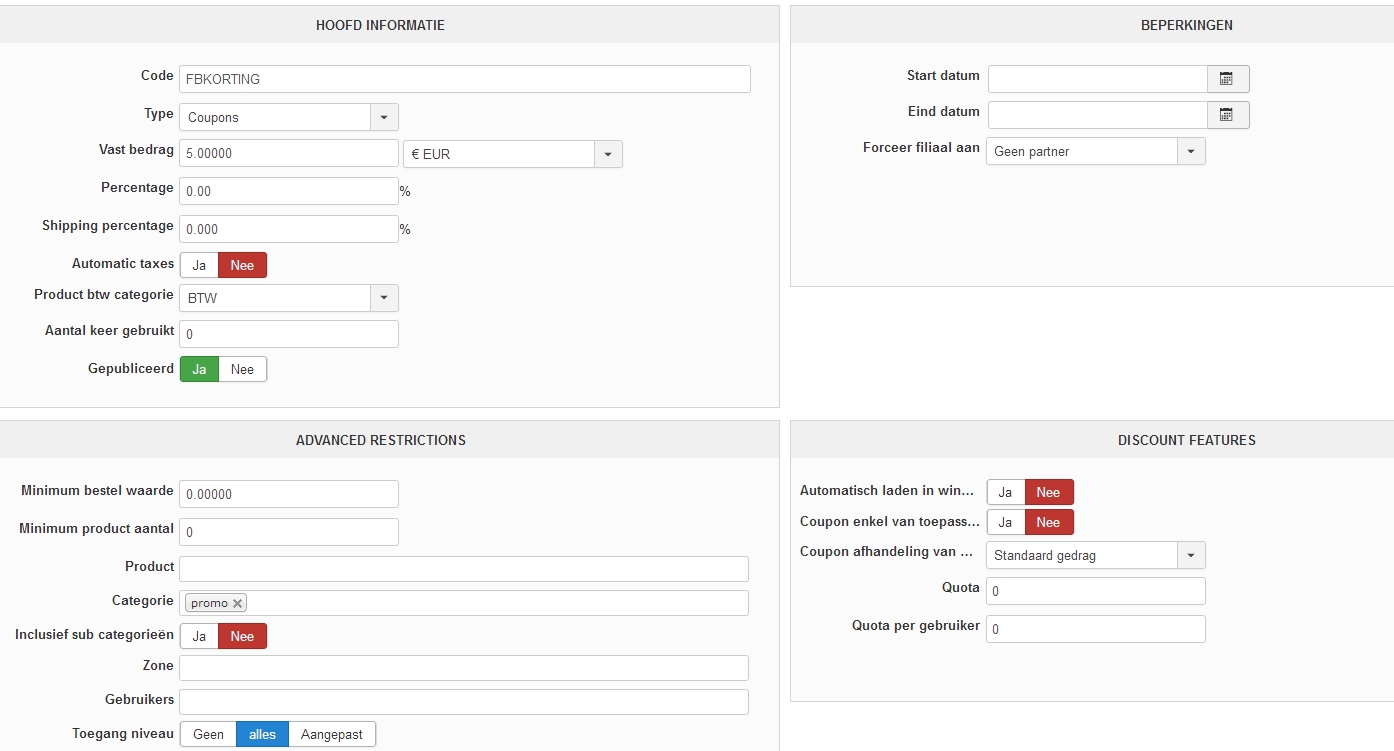
Task: Click the Code input field
Action: pyautogui.click(x=464, y=79)
